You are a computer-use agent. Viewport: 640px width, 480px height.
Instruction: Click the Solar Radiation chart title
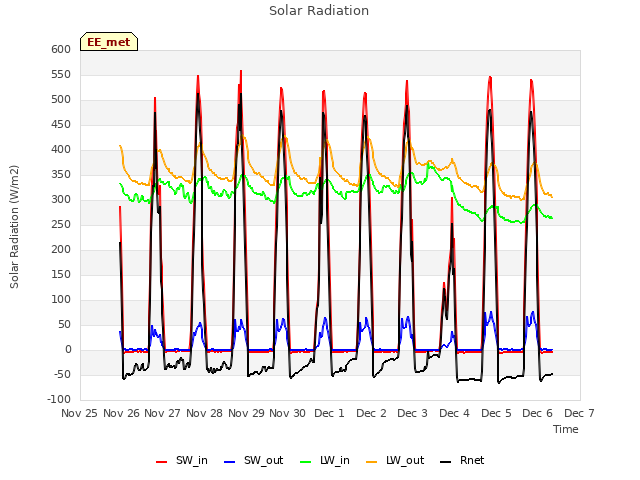[x=319, y=11]
